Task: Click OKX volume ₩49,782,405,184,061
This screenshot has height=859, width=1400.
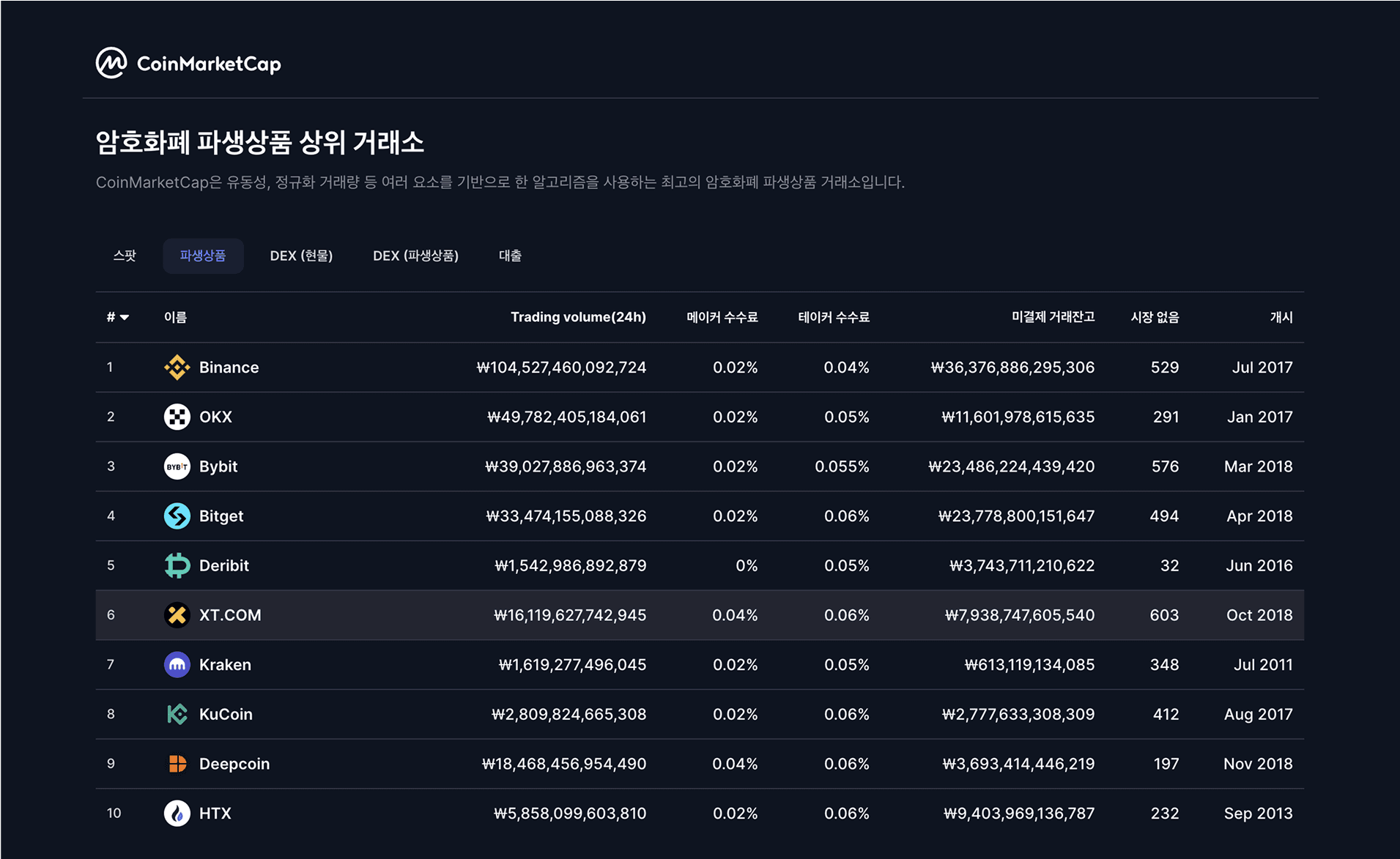Action: tap(567, 417)
